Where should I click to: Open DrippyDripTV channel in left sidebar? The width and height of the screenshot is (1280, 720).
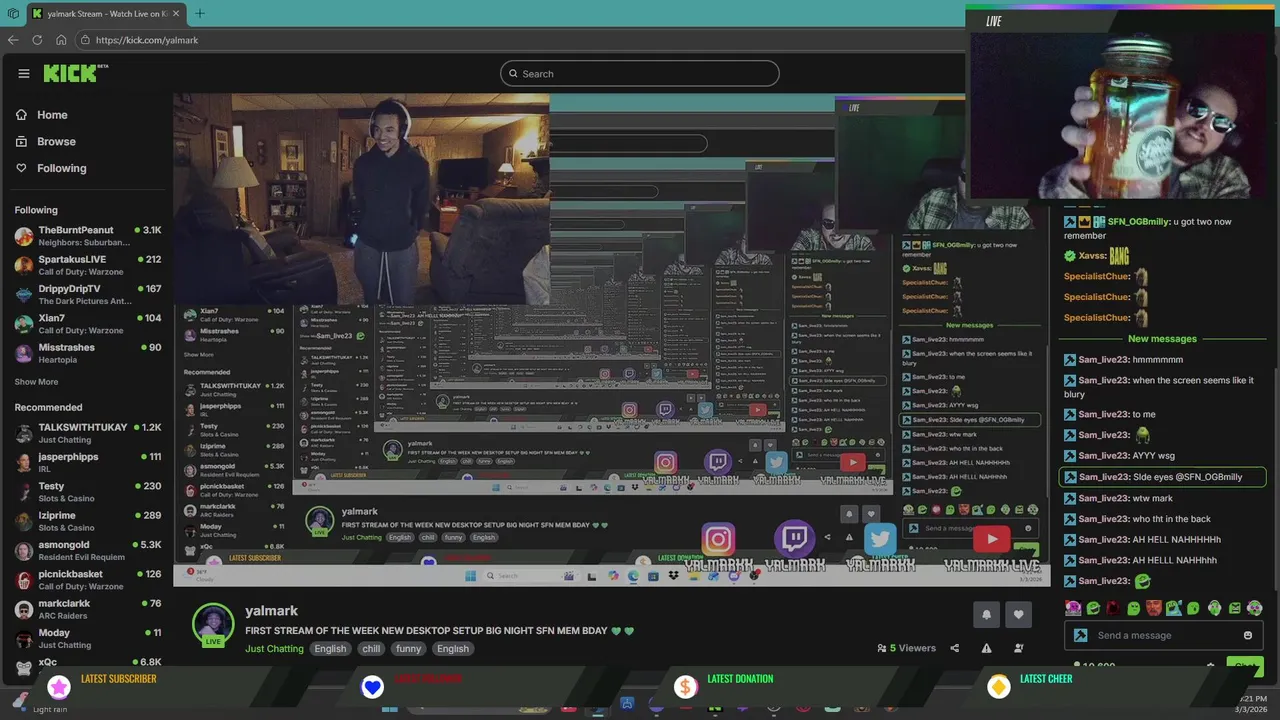(x=88, y=294)
